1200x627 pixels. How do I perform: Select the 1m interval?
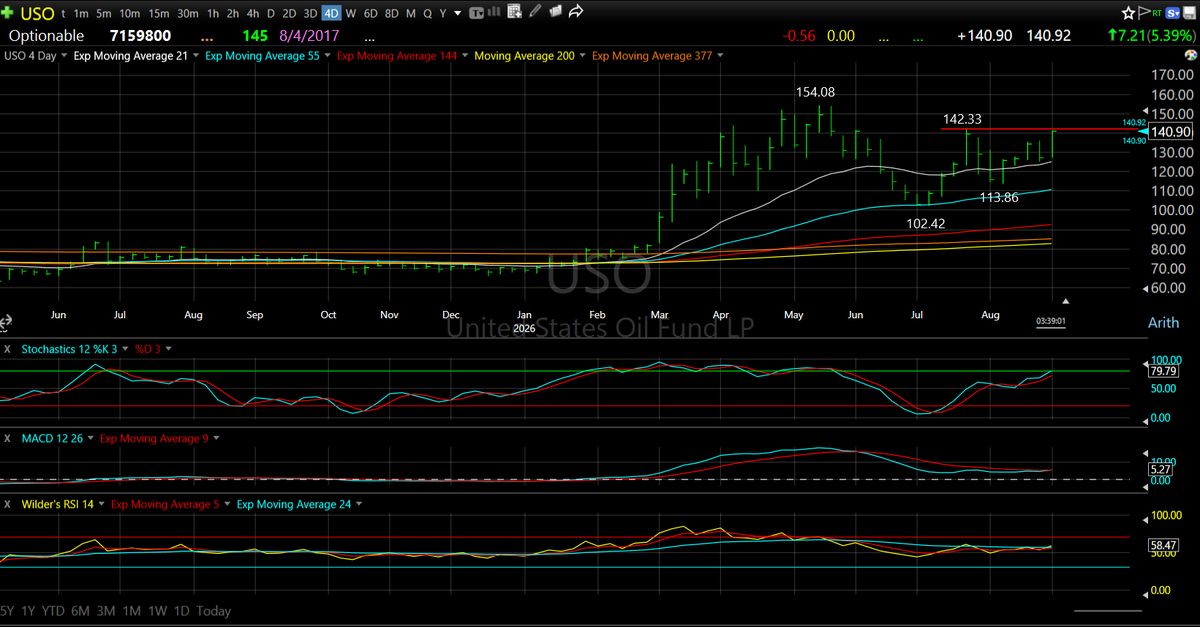point(81,13)
